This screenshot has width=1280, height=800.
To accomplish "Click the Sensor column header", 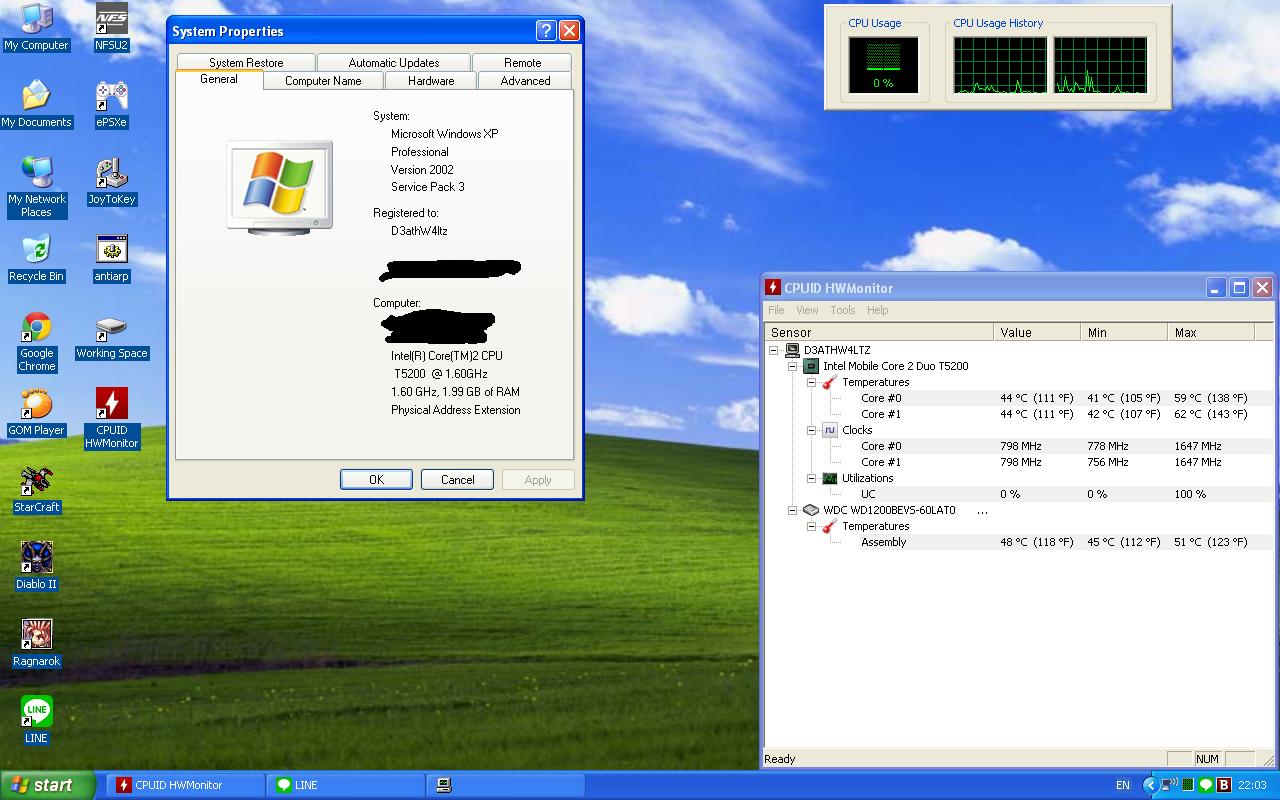I will click(x=880, y=332).
